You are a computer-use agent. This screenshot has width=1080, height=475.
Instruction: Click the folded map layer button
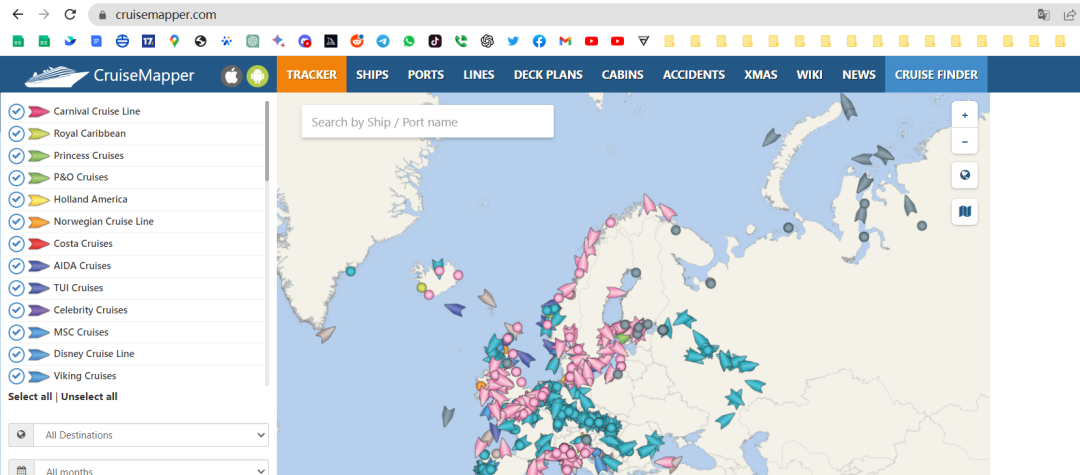(x=964, y=211)
